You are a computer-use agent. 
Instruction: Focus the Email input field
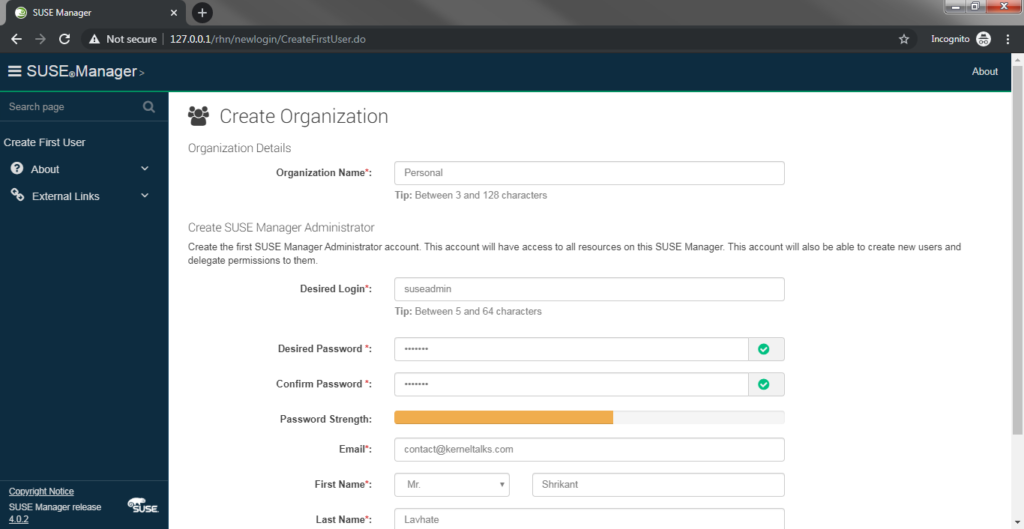click(x=589, y=449)
